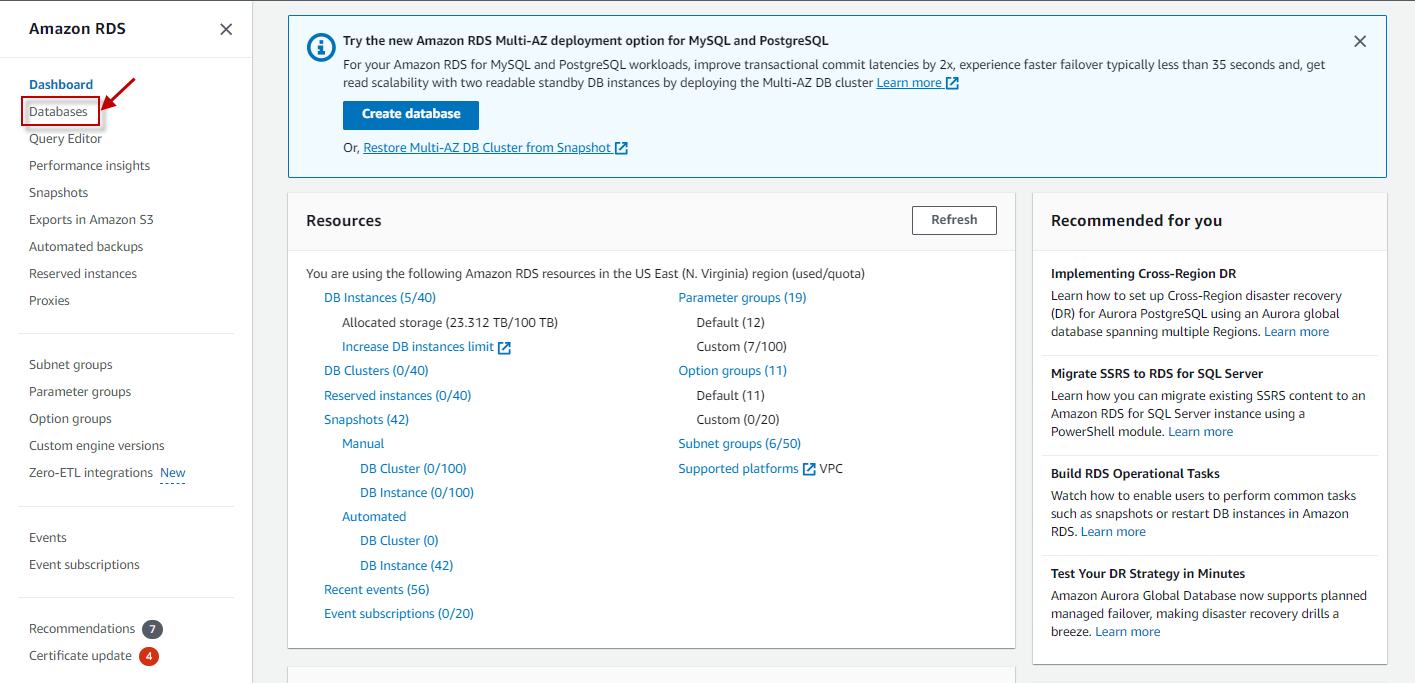Click the Custom (7/100) parameter groups text
Screen dimensions: 1415x683
click(742, 347)
